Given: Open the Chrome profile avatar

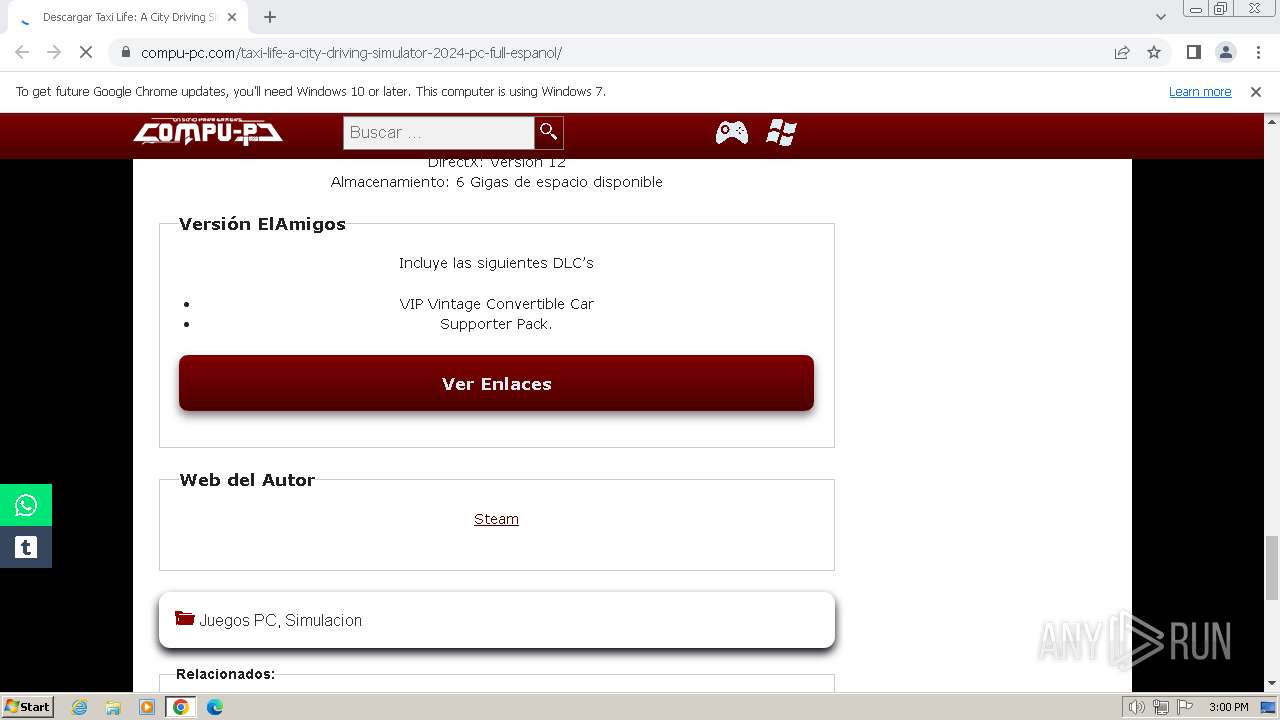Looking at the screenshot, I should pos(1225,52).
